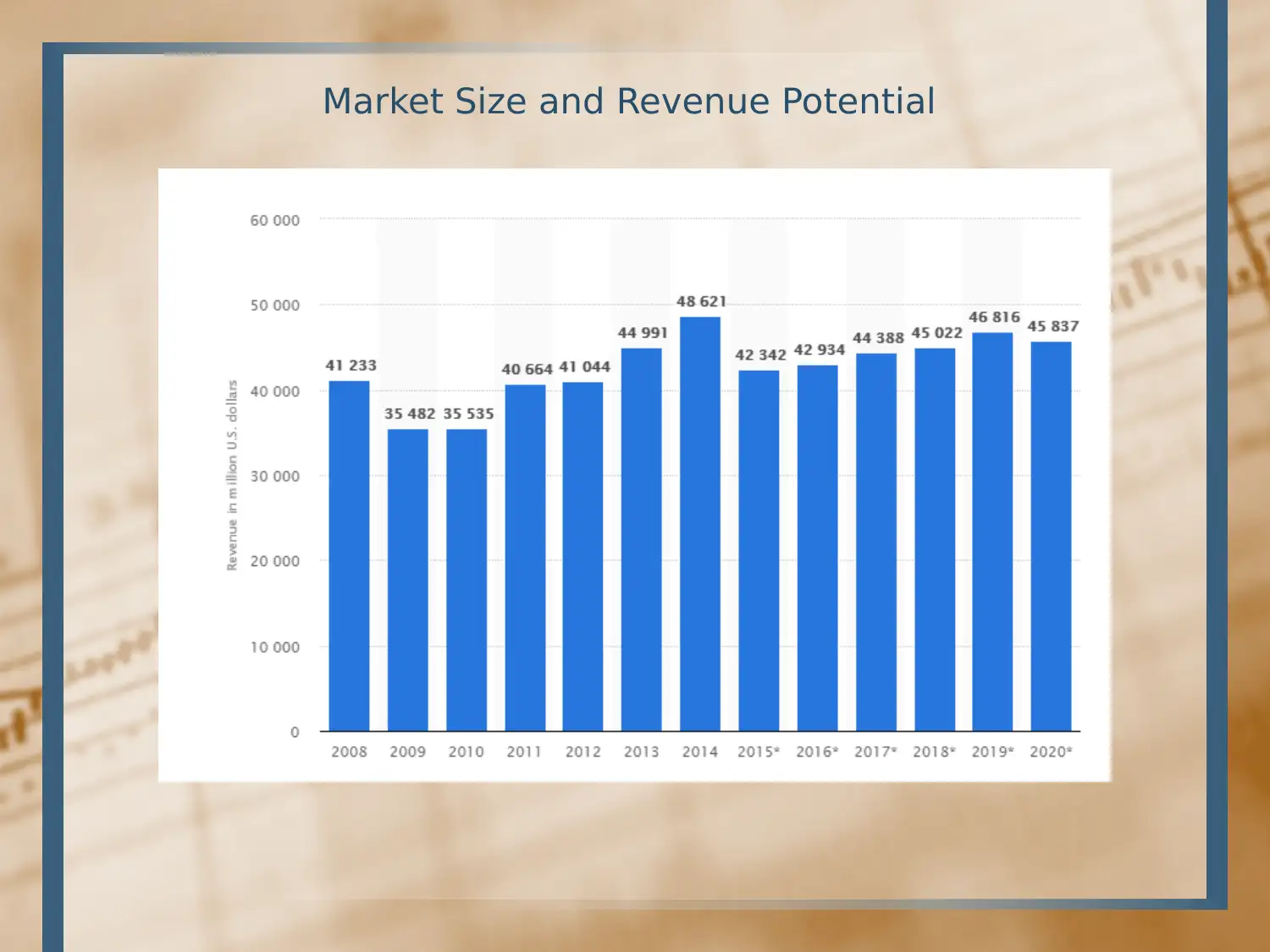Click the 2013 bar in the chart
Image resolution: width=1270 pixels, height=952 pixels.
click(642, 540)
